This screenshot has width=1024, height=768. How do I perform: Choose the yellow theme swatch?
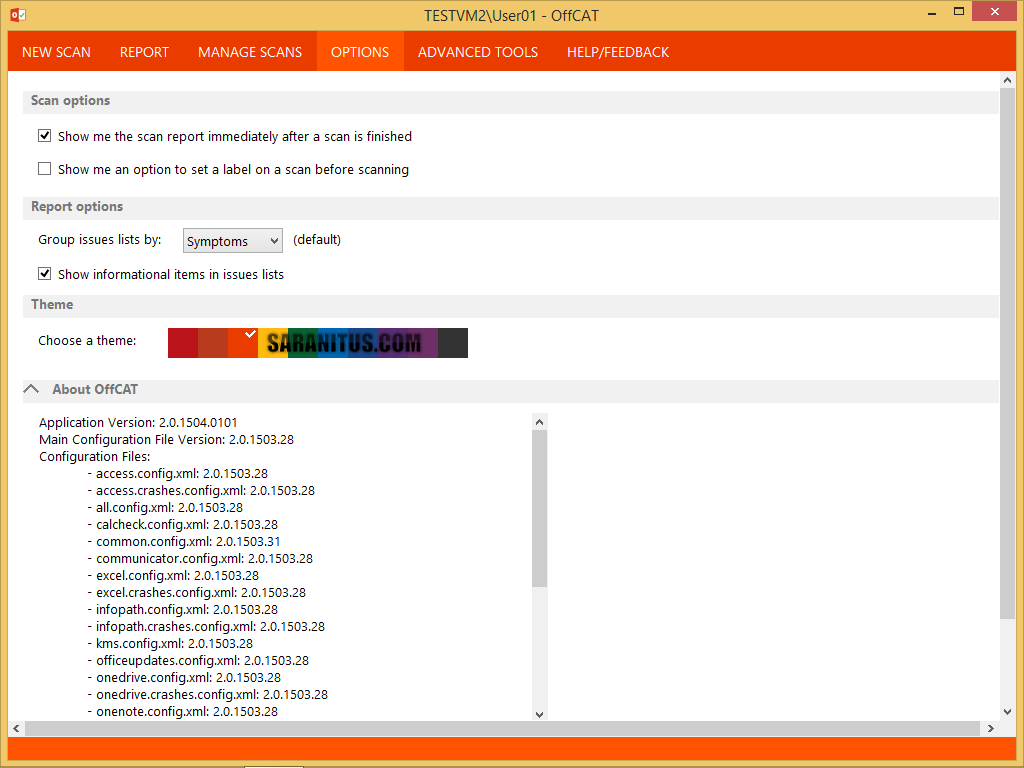272,343
